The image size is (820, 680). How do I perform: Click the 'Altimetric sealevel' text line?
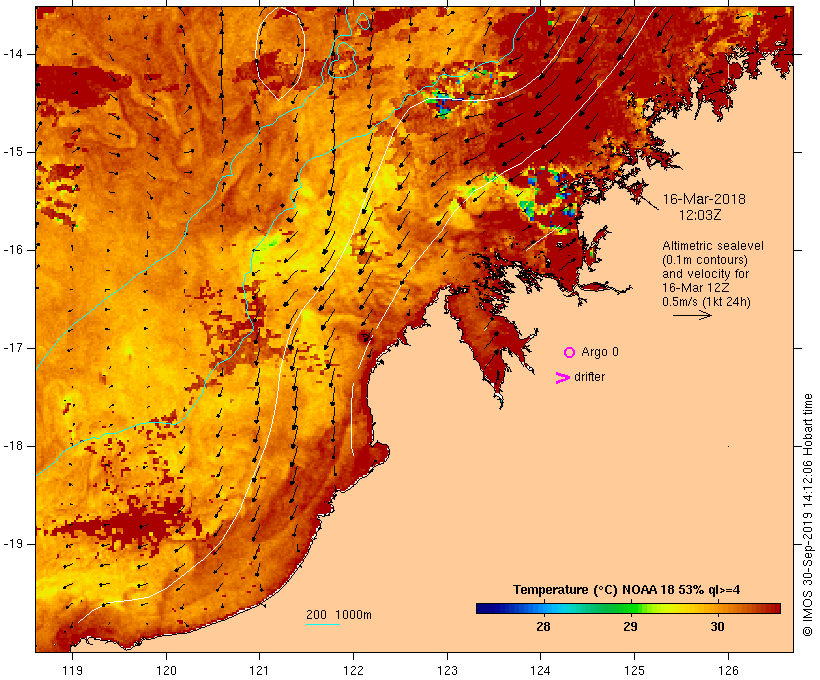point(713,246)
